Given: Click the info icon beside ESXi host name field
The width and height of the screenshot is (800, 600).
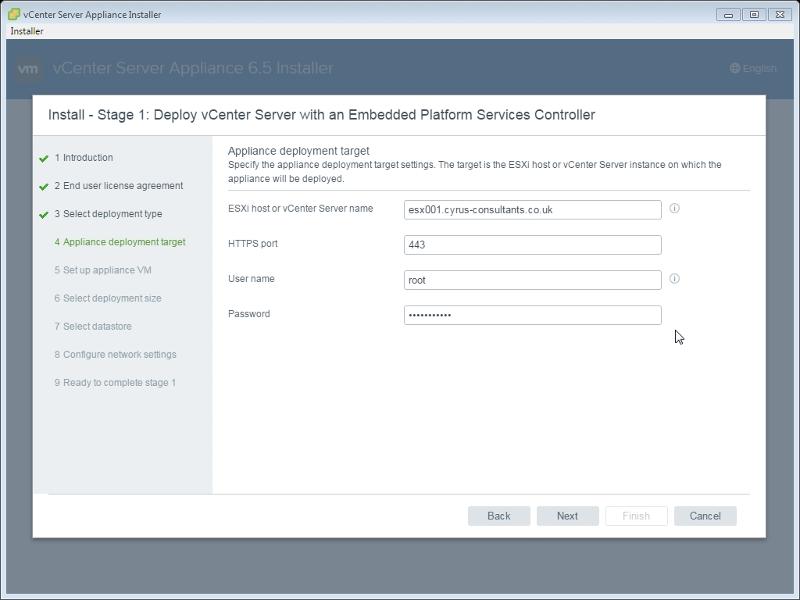Looking at the screenshot, I should (674, 208).
